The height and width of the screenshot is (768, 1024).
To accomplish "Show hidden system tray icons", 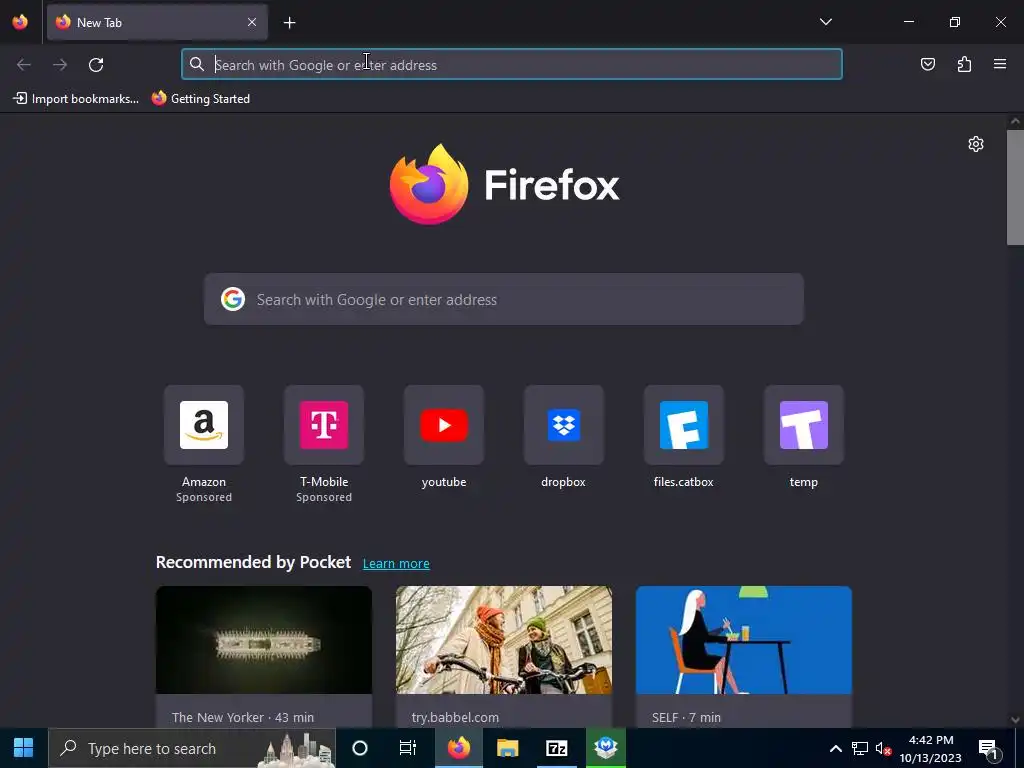I will (x=835, y=748).
